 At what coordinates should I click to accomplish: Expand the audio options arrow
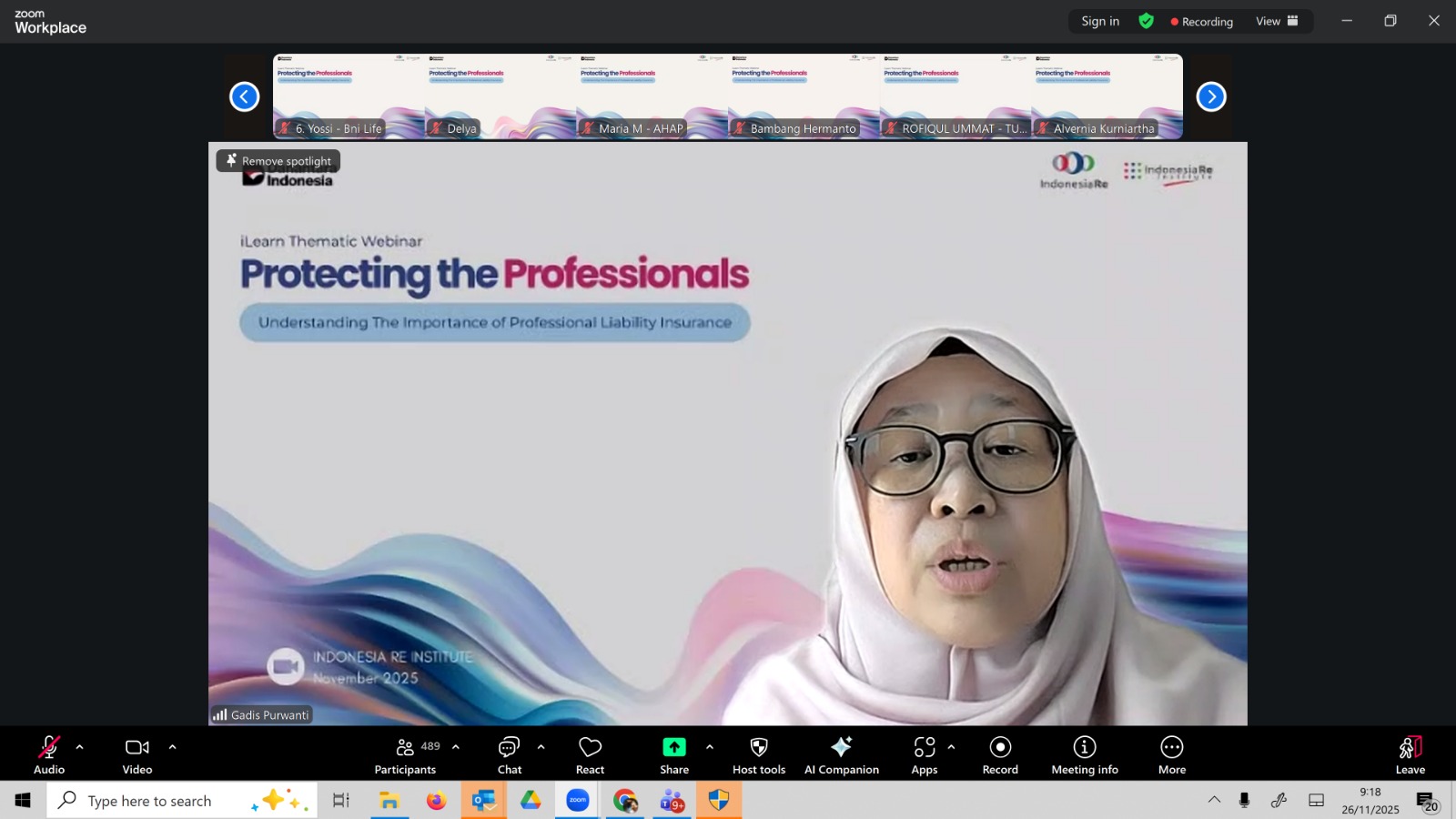[80, 747]
